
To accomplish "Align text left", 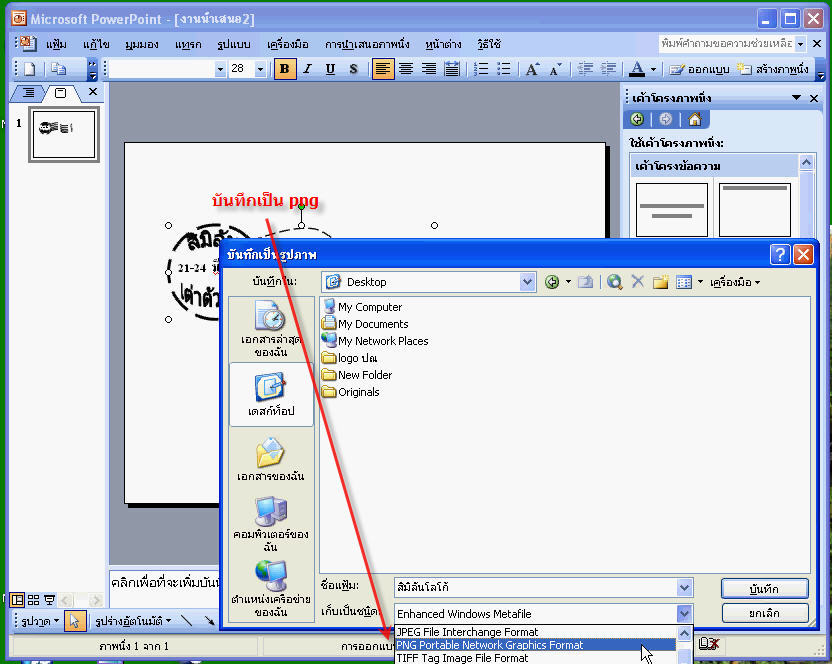I will tap(383, 69).
